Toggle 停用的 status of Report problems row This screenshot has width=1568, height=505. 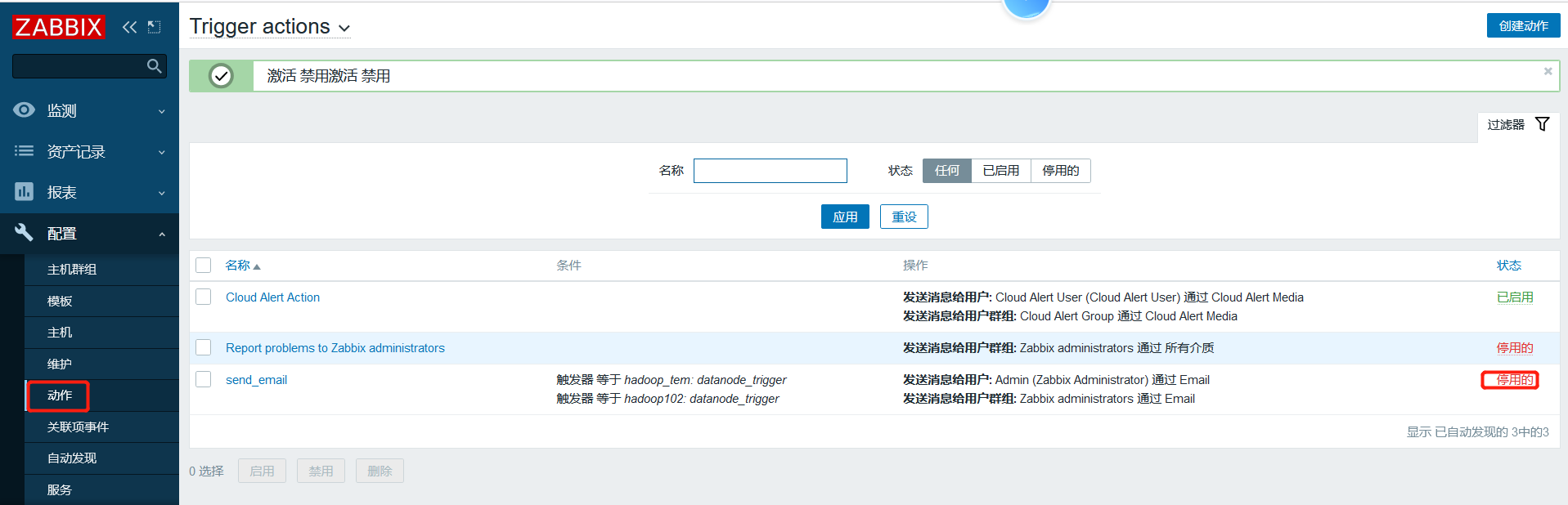pos(1515,348)
